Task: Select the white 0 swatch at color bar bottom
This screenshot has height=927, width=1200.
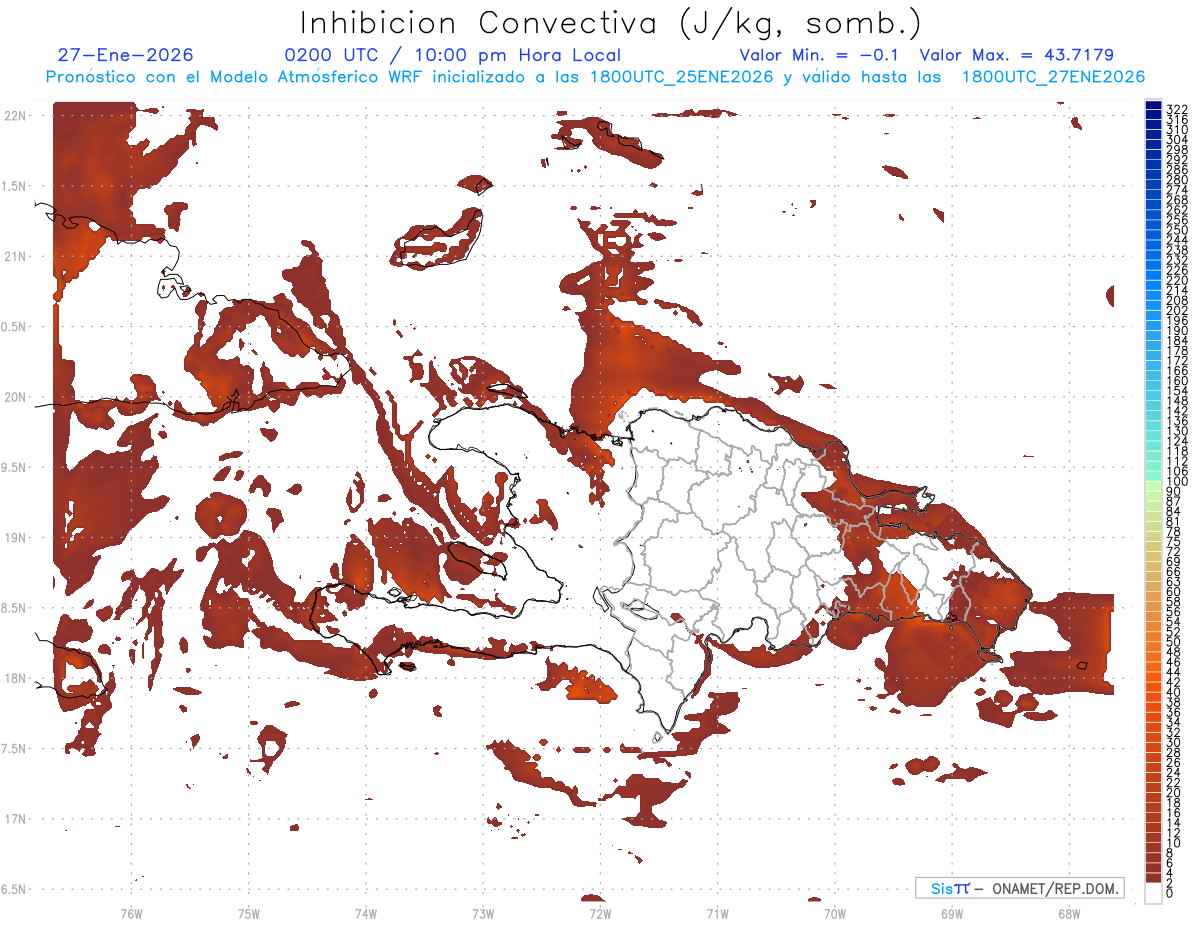Action: 1154,893
